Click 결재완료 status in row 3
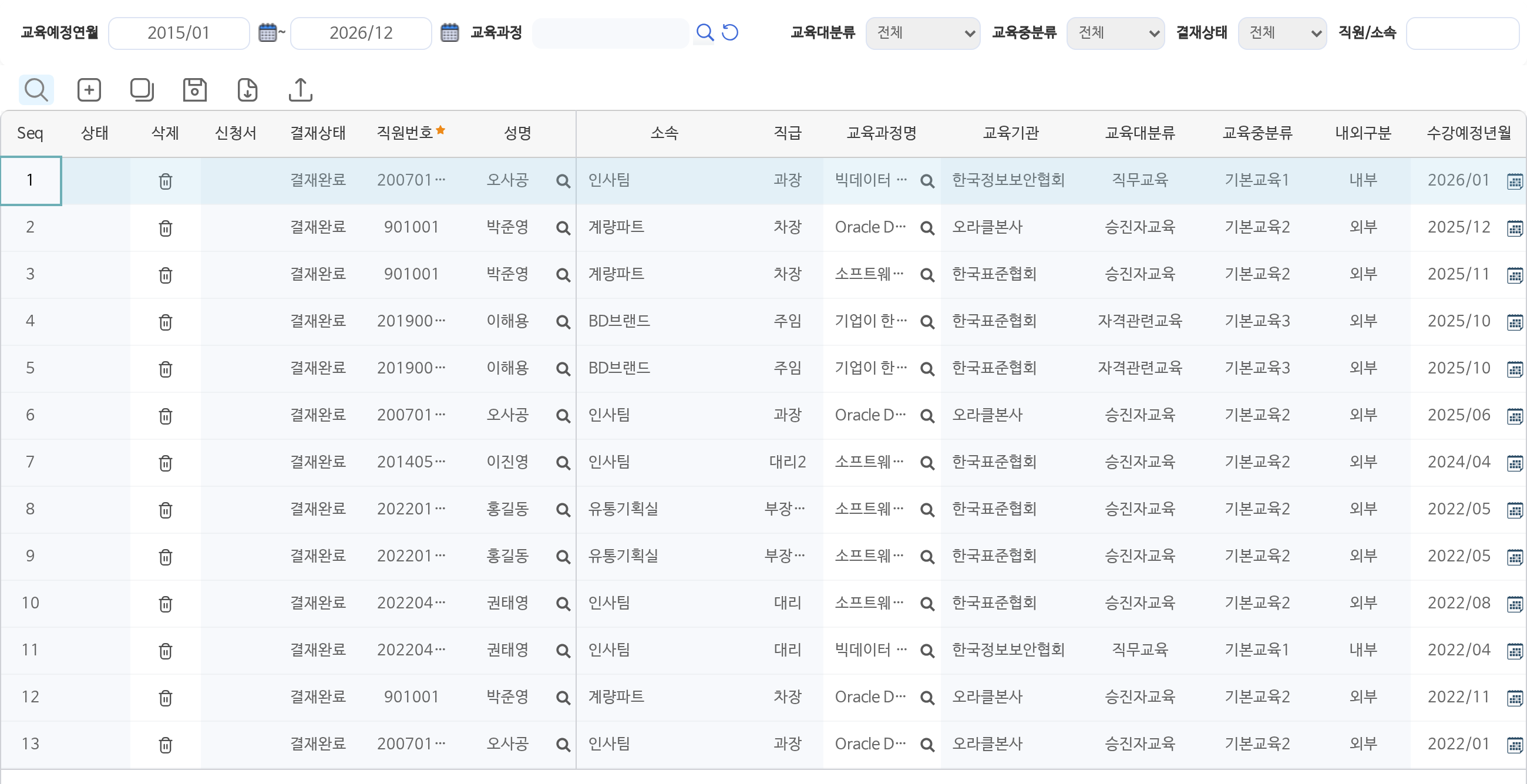Image resolution: width=1527 pixels, height=784 pixels. coord(318,274)
